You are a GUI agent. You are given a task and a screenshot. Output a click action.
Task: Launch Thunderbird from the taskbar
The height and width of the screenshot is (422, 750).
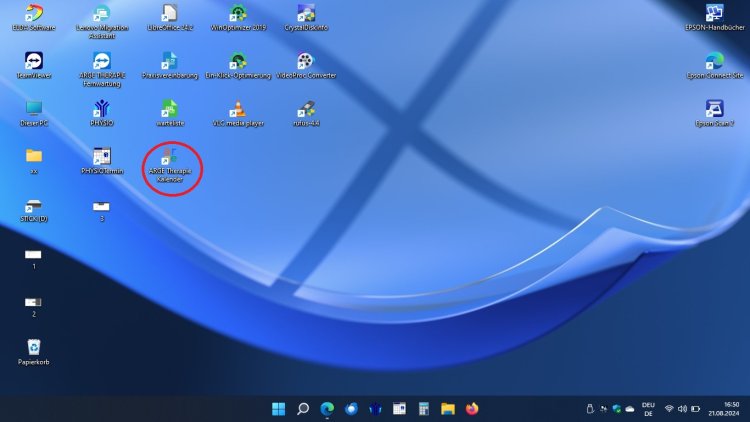tap(351, 409)
